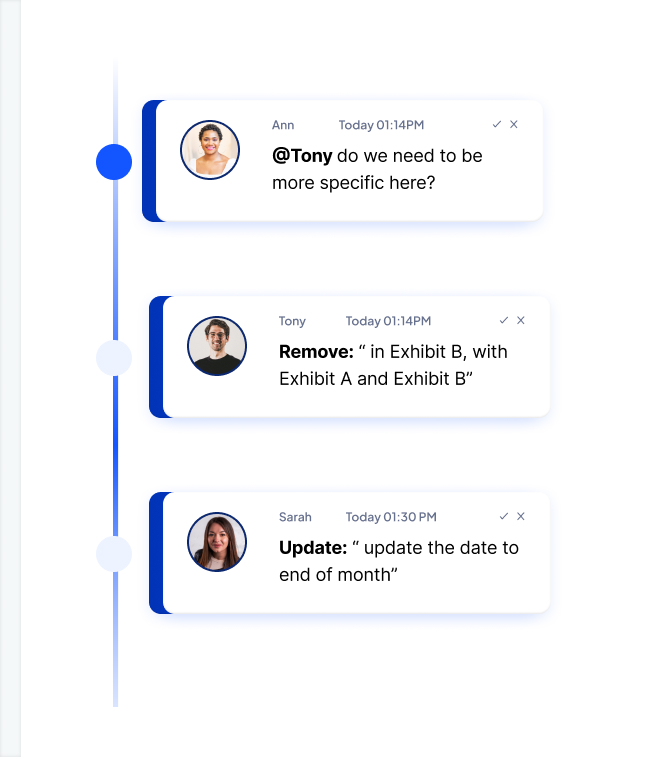Select the active blue timeline dot
The height and width of the screenshot is (757, 646).
click(x=114, y=162)
